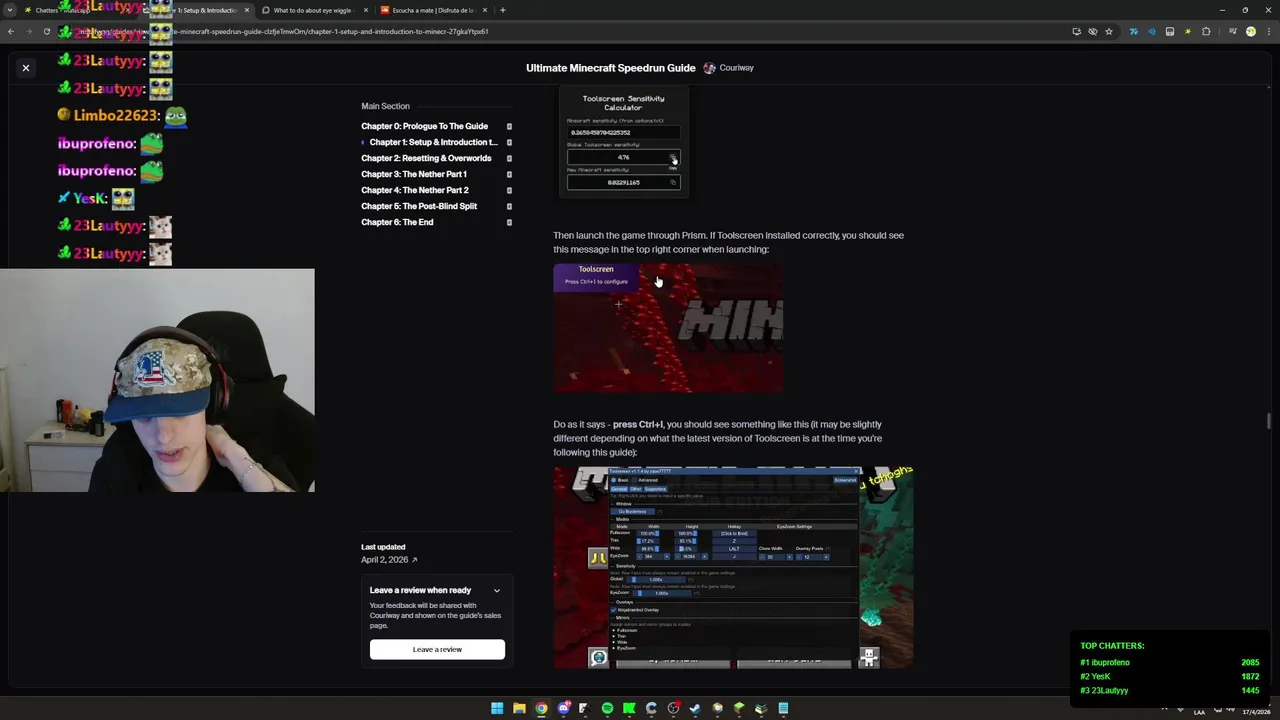Click '#2 YesK' in the top chatters overlay

(1095, 676)
